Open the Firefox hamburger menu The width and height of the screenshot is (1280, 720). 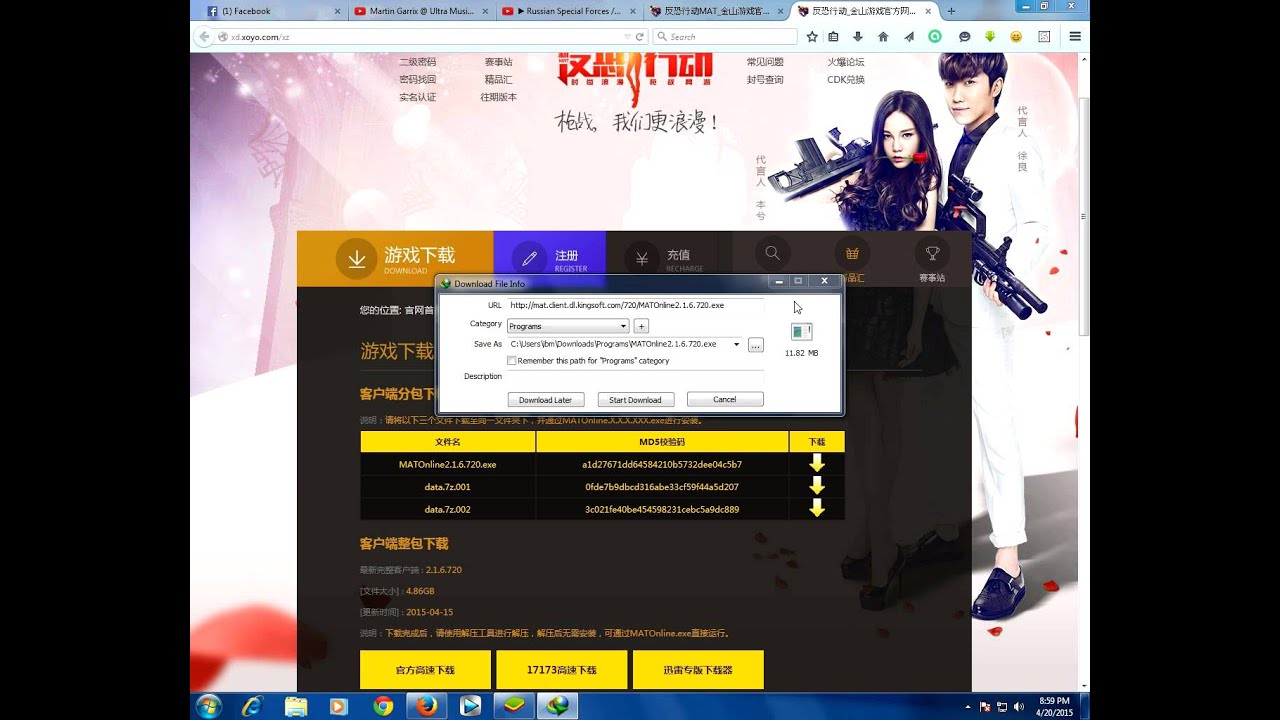pos(1075,36)
